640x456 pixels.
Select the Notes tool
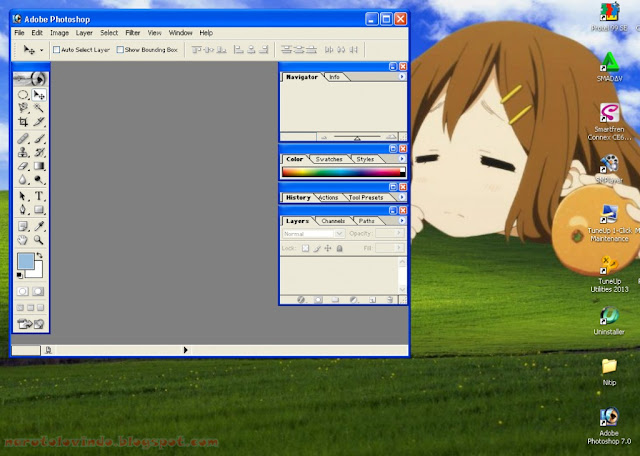(x=23, y=226)
